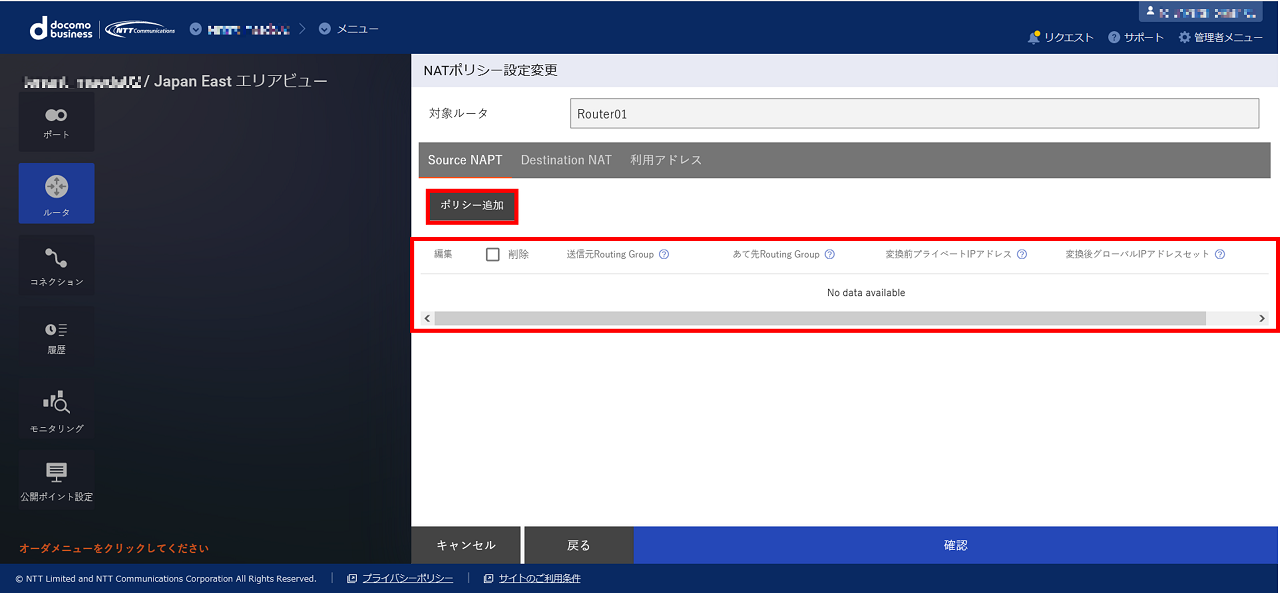The height and width of the screenshot is (593, 1280).
Task: Open the サイトのご利用条件 link
Action: coord(539,578)
